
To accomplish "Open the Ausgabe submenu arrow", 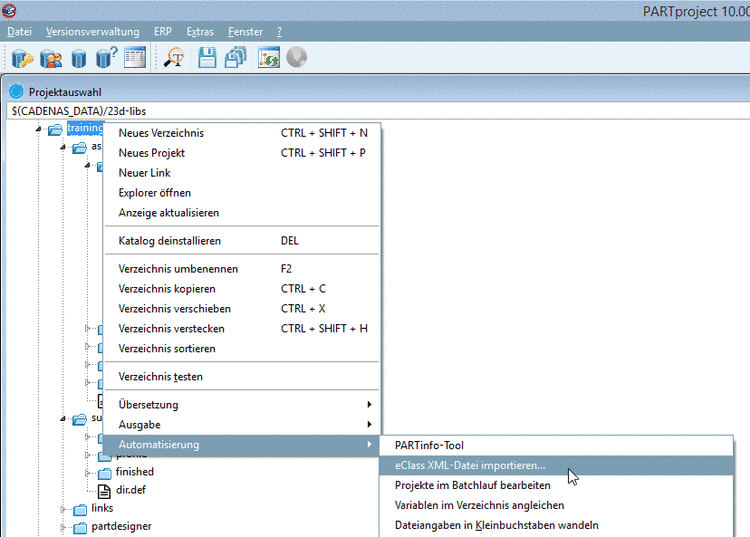I will pyautogui.click(x=369, y=425).
